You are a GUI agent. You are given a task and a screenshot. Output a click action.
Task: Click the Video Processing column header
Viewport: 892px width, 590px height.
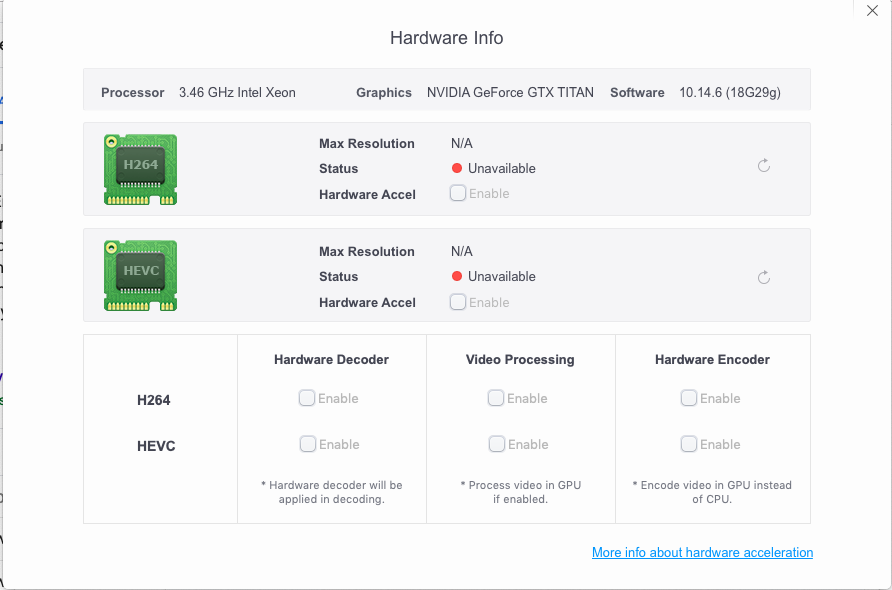tap(520, 360)
